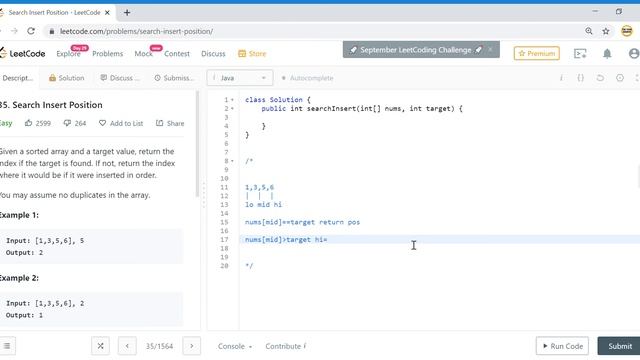The image size is (640, 360).
Task: Switch to the Description tab
Action: [18, 78]
